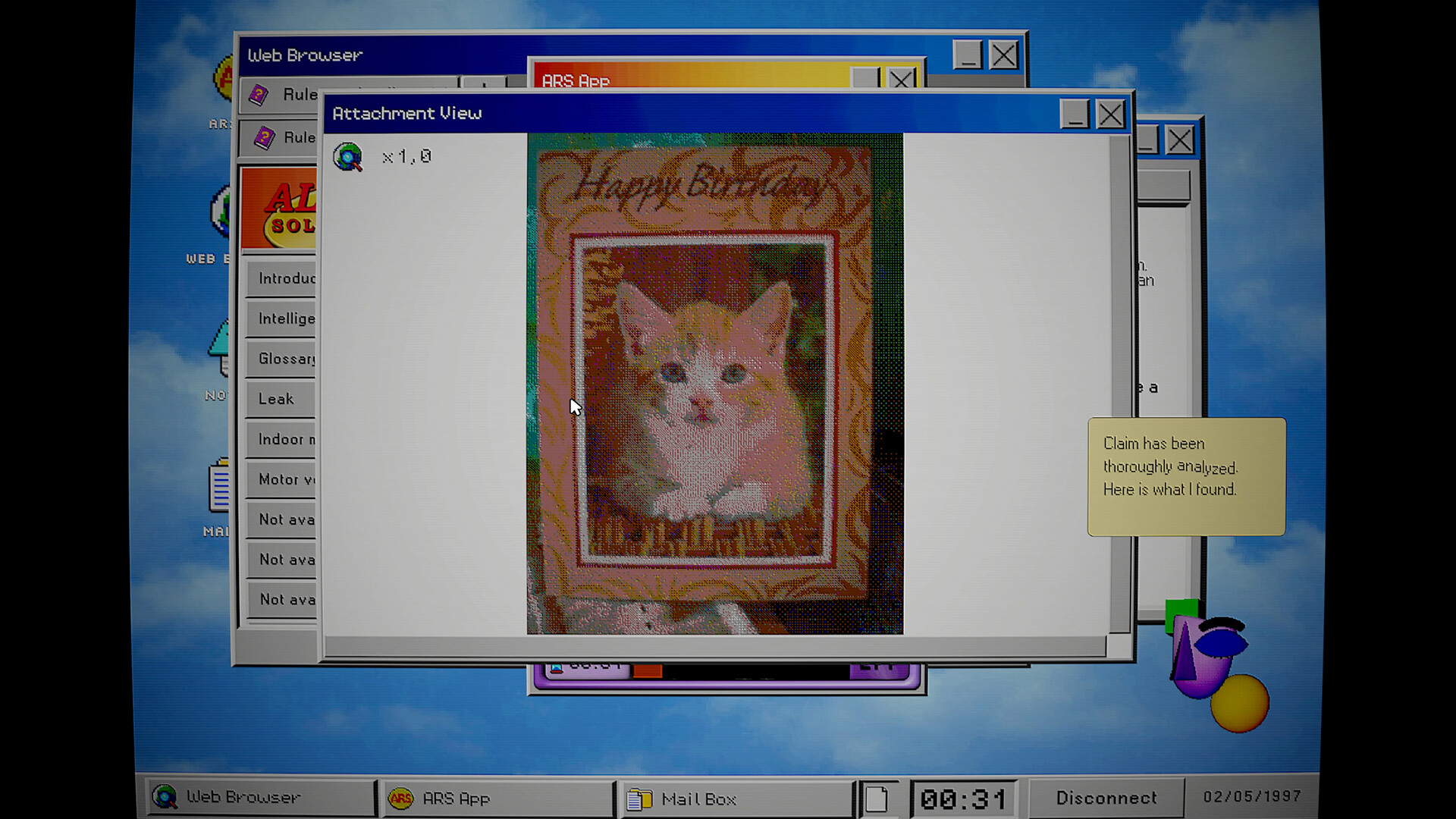Viewport: 1456px width, 819px height.
Task: Open the Web Browser taskbar button
Action: [260, 798]
